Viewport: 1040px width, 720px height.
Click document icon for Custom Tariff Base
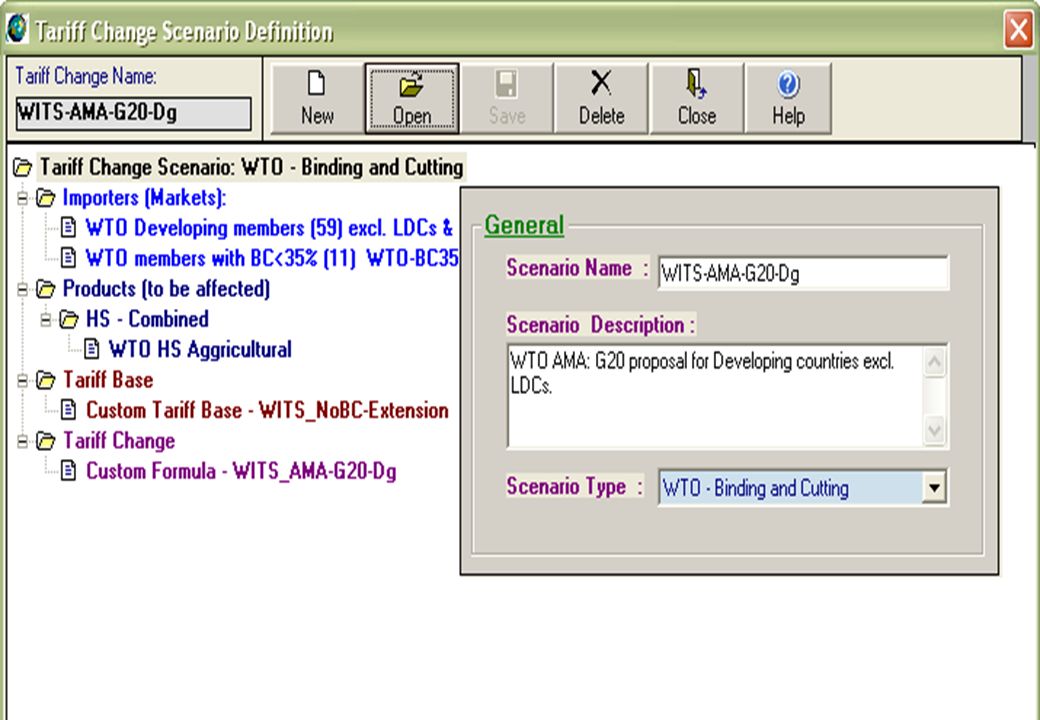[68, 410]
